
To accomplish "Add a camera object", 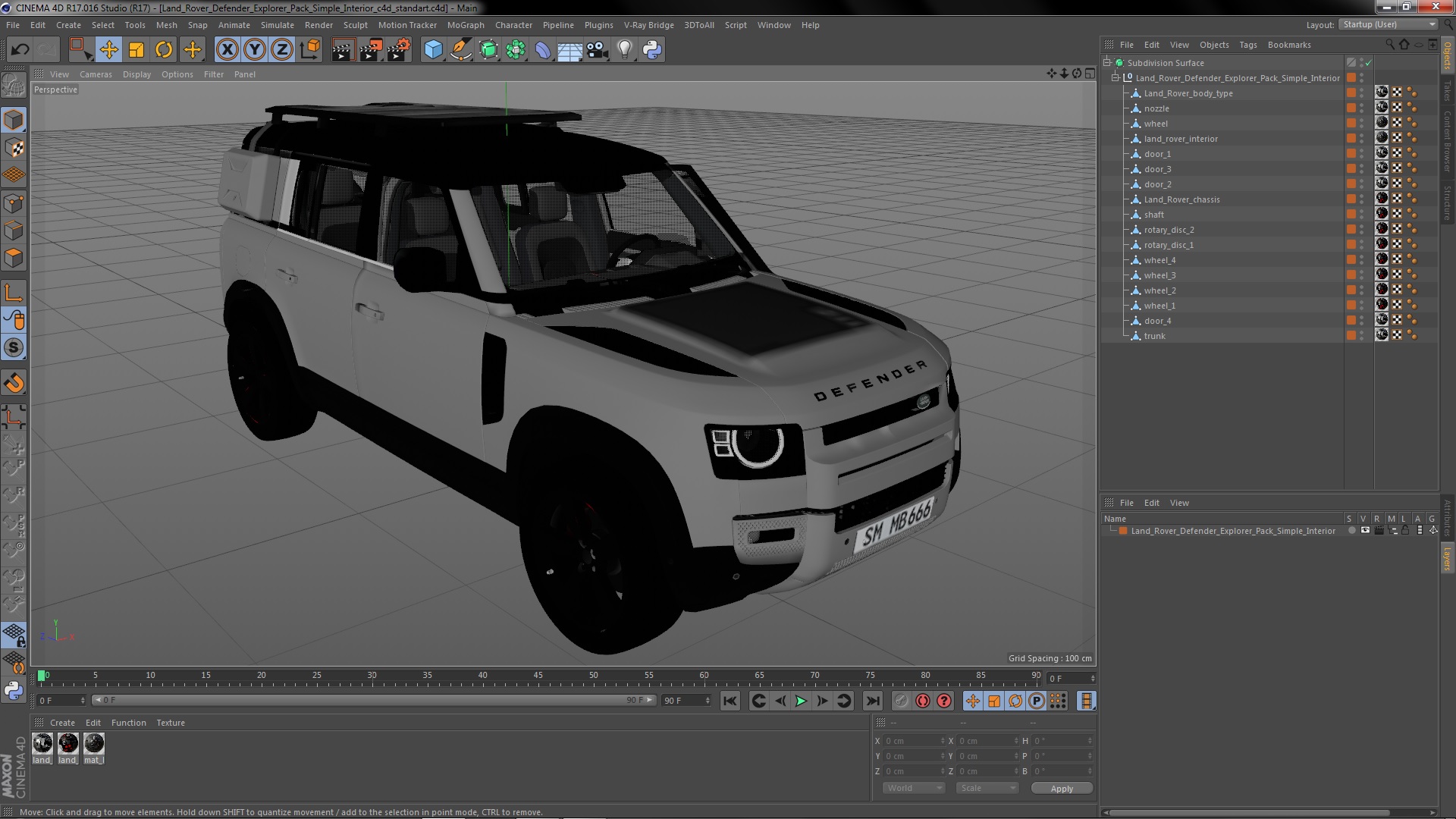I will [x=597, y=50].
